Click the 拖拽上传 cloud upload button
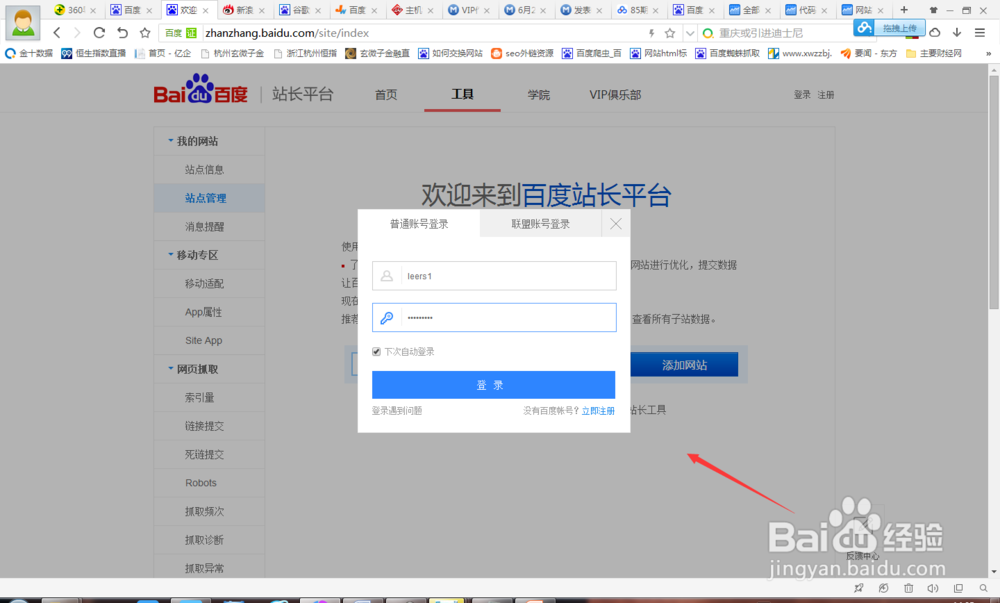Screen dimensions: 1000x603 point(890,27)
